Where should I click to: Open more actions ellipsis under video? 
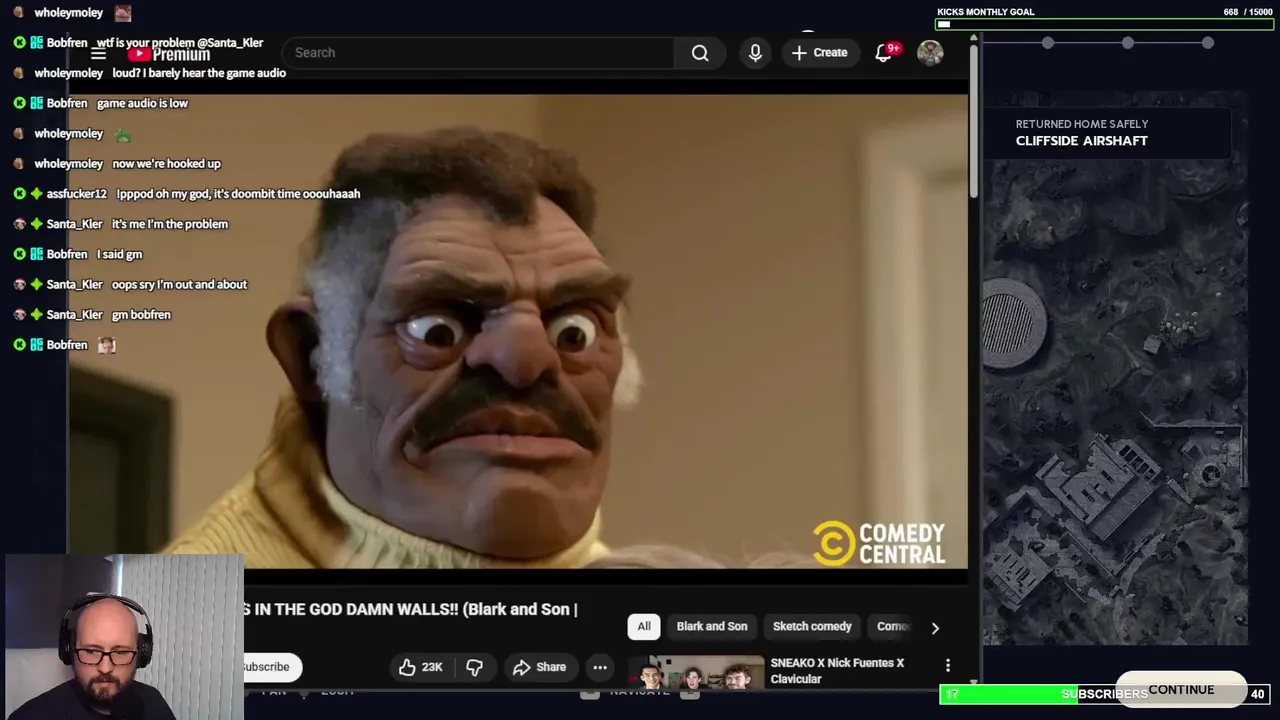pos(600,667)
